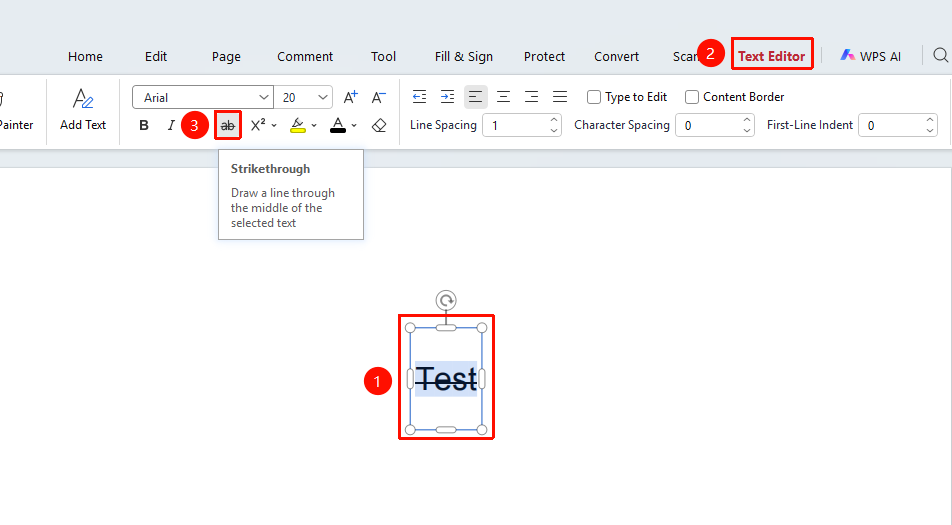
Task: Open WPS AI
Action: click(x=871, y=56)
